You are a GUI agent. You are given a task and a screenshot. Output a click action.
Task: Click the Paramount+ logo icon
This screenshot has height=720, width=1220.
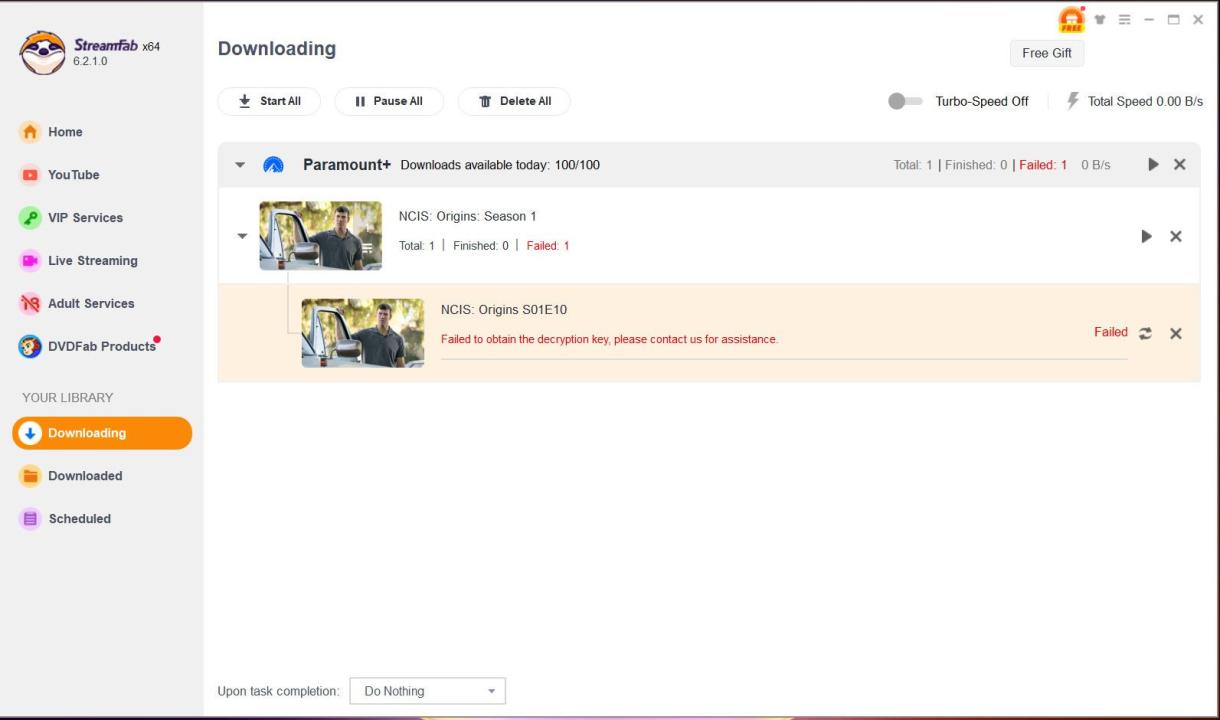point(273,165)
